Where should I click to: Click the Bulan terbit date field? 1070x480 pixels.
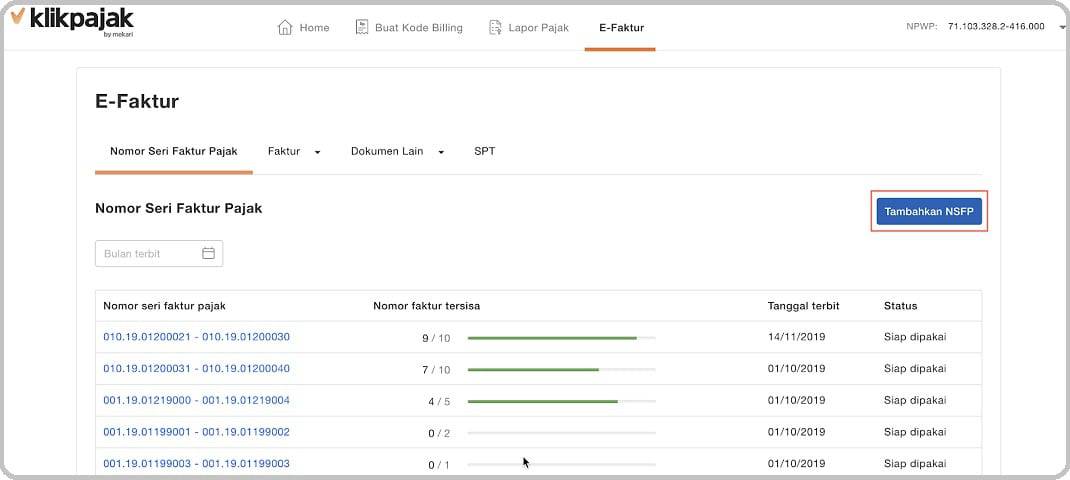tap(159, 253)
